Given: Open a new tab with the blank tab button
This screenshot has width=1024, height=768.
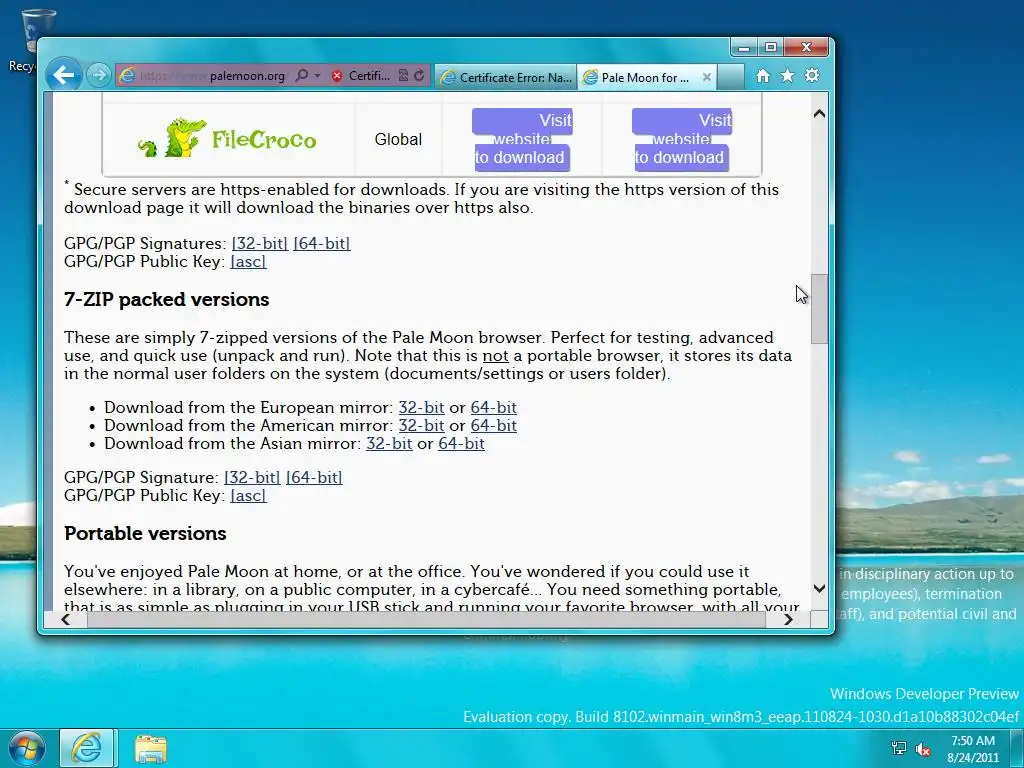Looking at the screenshot, I should point(731,77).
